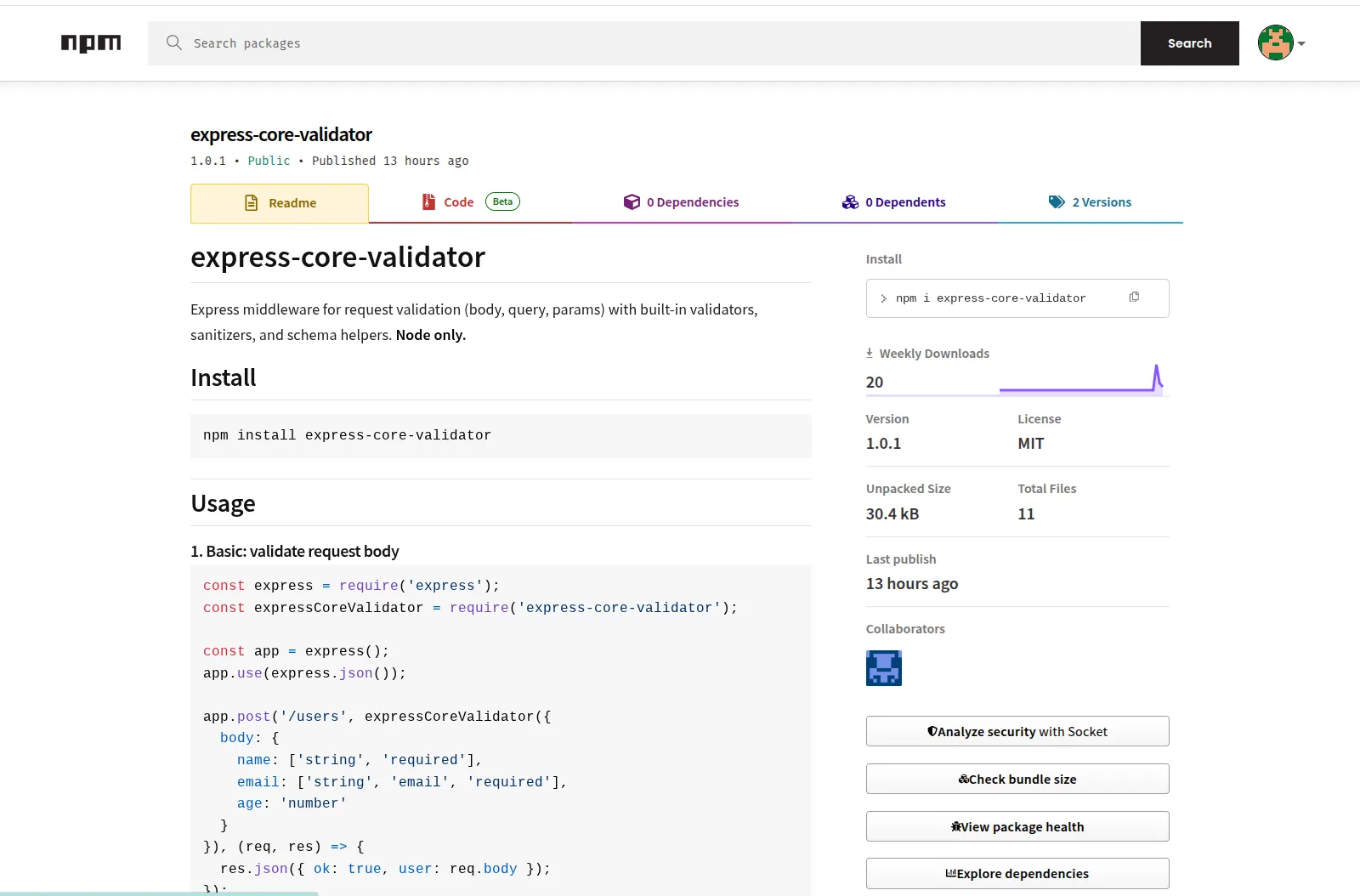The image size is (1360, 896).
Task: Click the npm wordmark logo
Action: coord(91,43)
